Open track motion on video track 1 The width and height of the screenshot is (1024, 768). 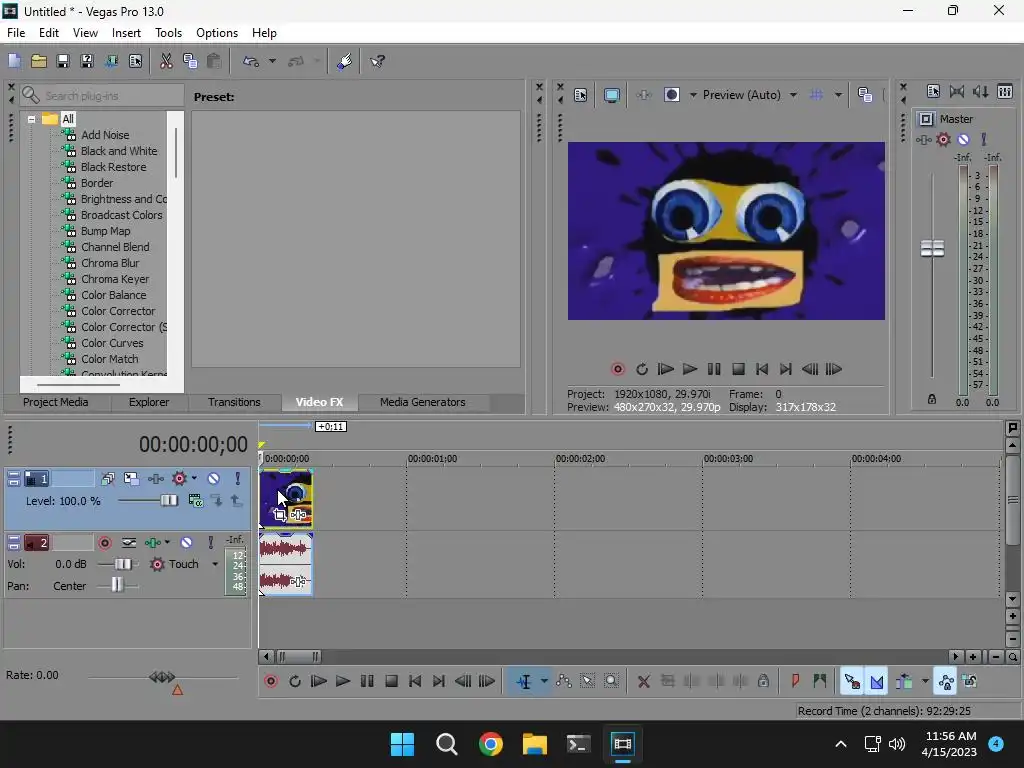(131, 479)
